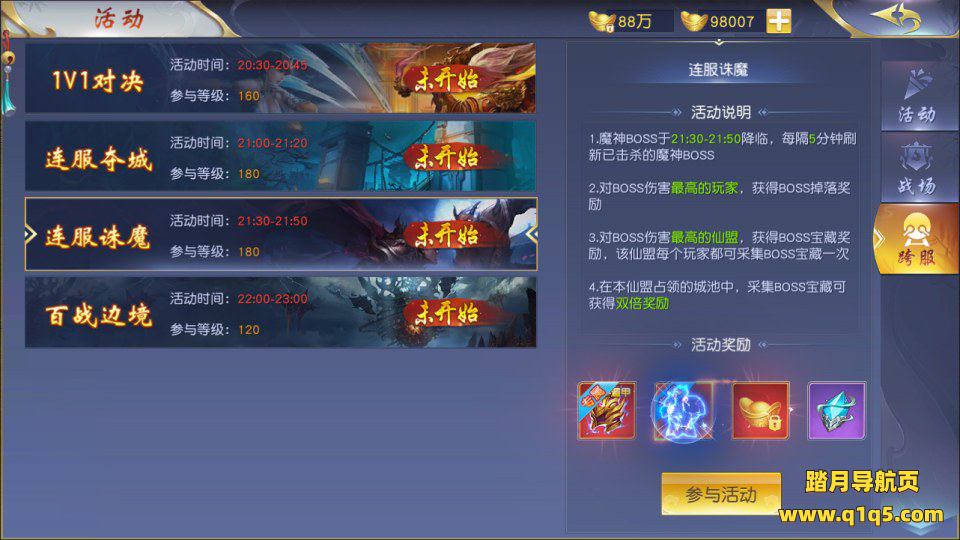Viewport: 960px width, 540px height.
Task: Open the www.q1q5.com watermark link
Action: tap(861, 514)
